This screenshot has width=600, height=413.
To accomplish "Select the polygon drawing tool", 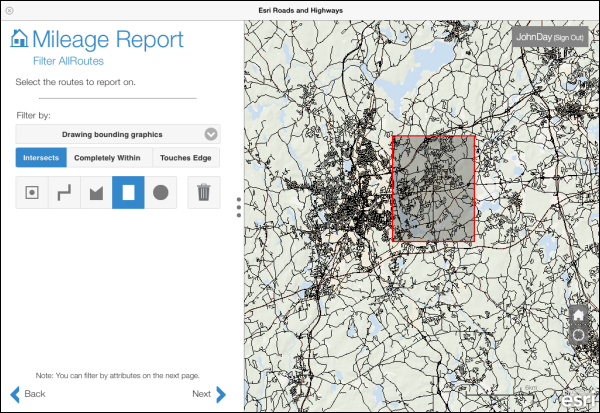I will pyautogui.click(x=96, y=192).
